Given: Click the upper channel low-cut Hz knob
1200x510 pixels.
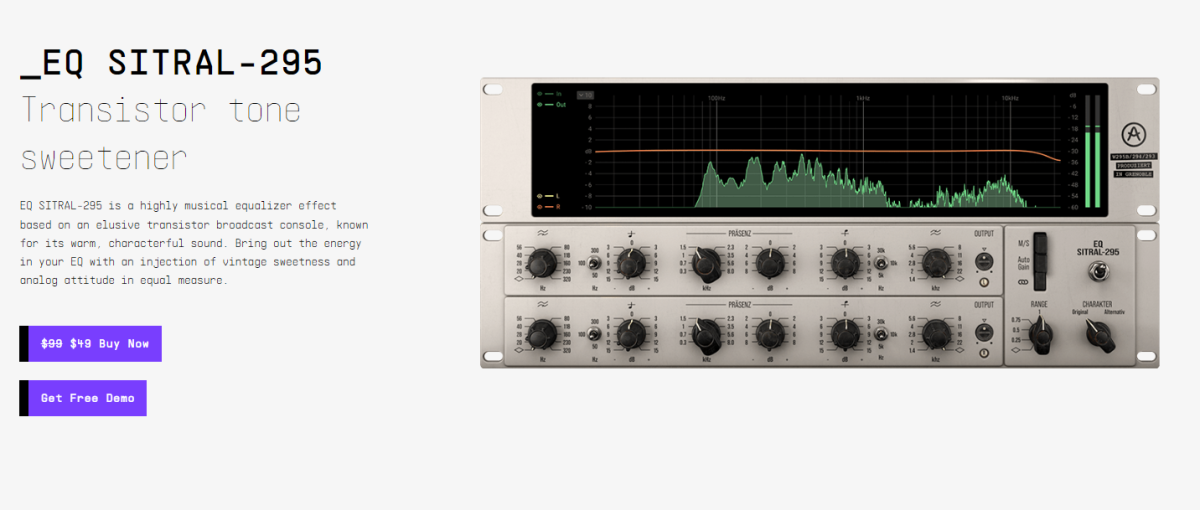Looking at the screenshot, I should tap(541, 264).
